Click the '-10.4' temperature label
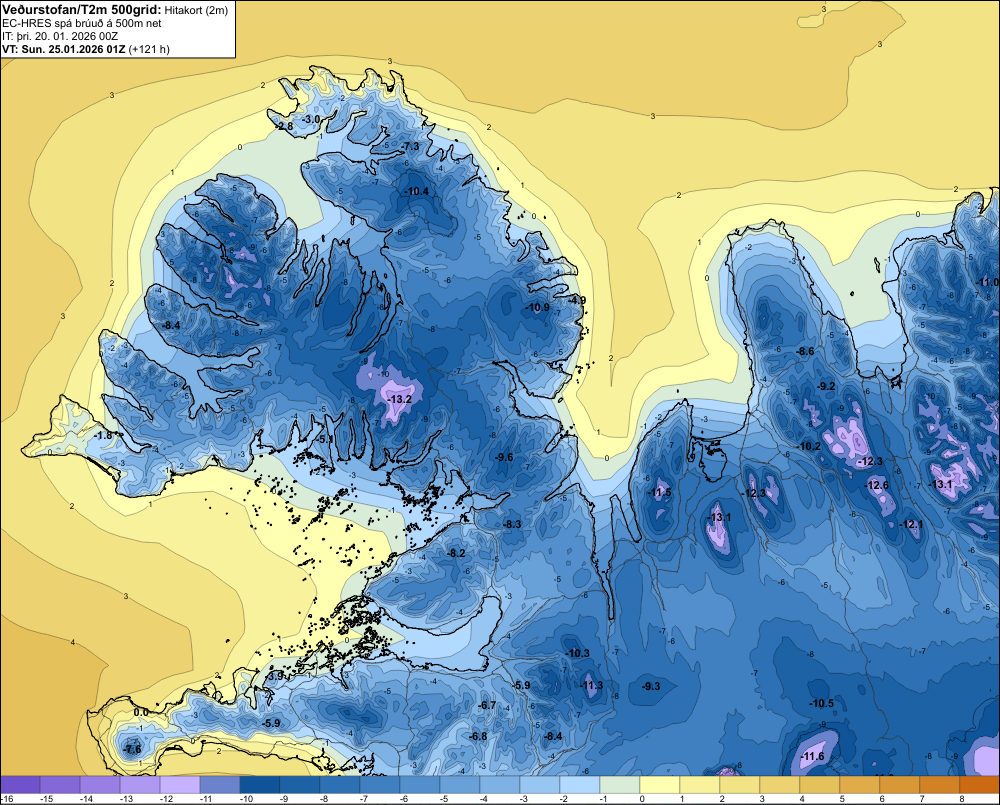 [x=416, y=191]
